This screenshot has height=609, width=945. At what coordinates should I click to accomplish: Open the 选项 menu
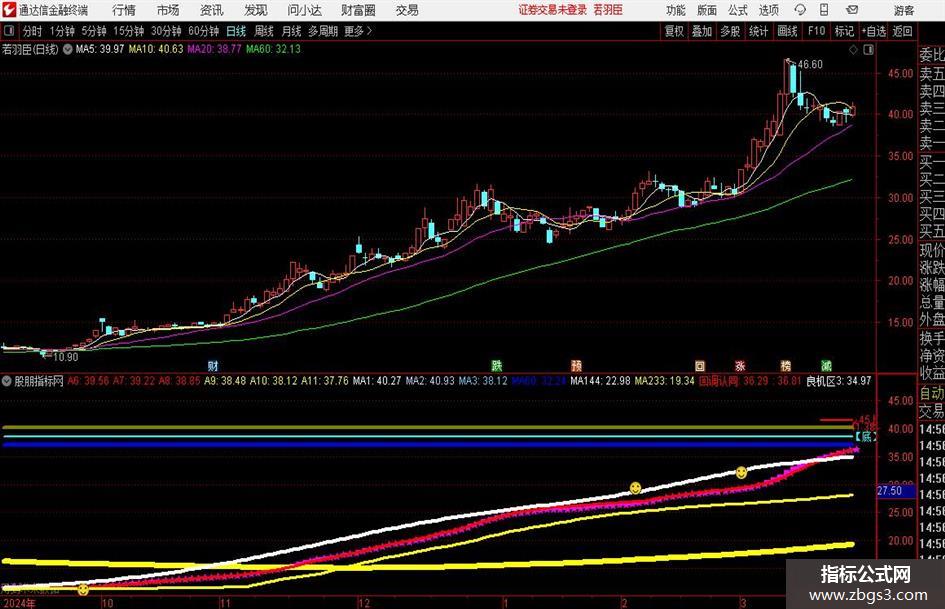pyautogui.click(x=768, y=10)
